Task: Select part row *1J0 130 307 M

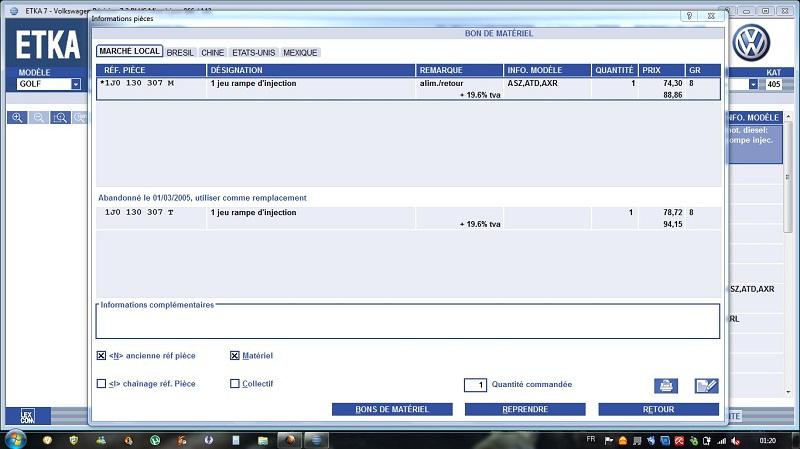Action: tap(408, 89)
